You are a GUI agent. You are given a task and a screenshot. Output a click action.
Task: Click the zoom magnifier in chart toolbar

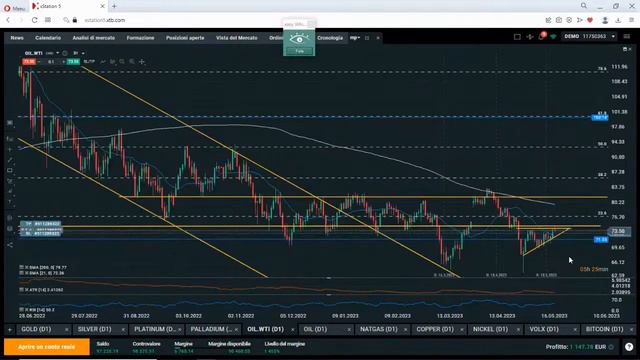point(132,62)
